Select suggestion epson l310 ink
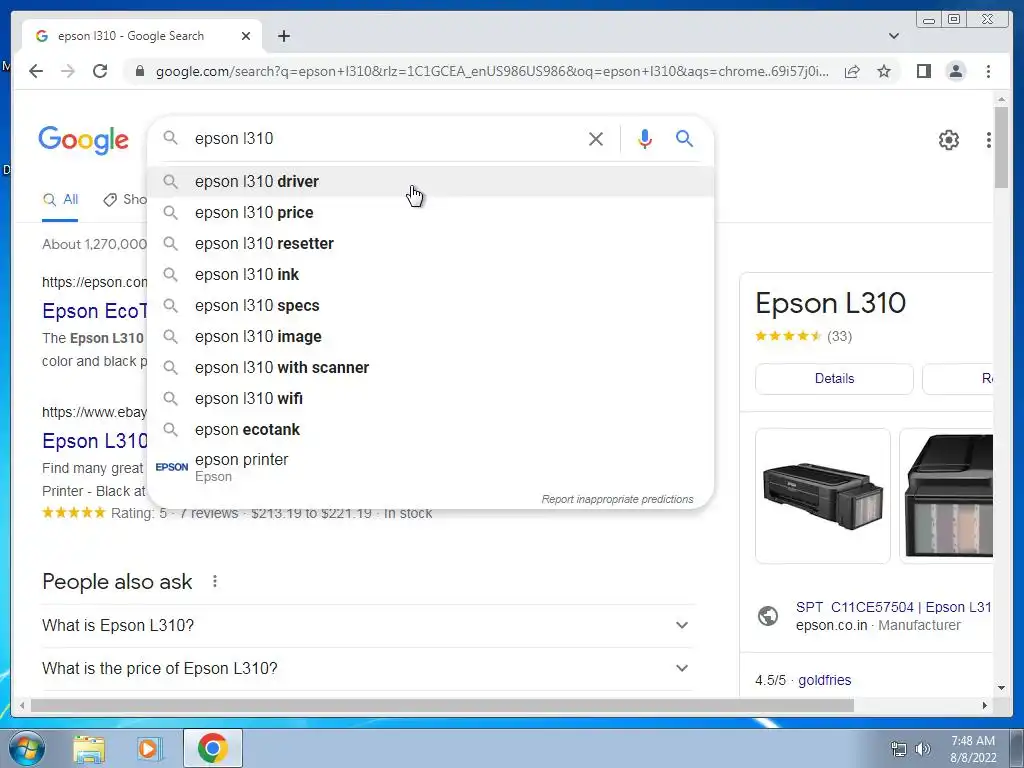This screenshot has width=1024, height=768. click(x=431, y=275)
